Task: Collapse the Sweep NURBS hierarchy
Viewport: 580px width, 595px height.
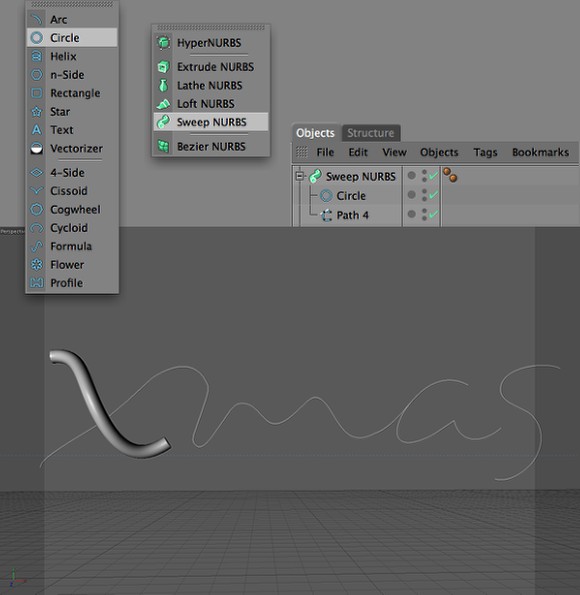Action: click(300, 176)
